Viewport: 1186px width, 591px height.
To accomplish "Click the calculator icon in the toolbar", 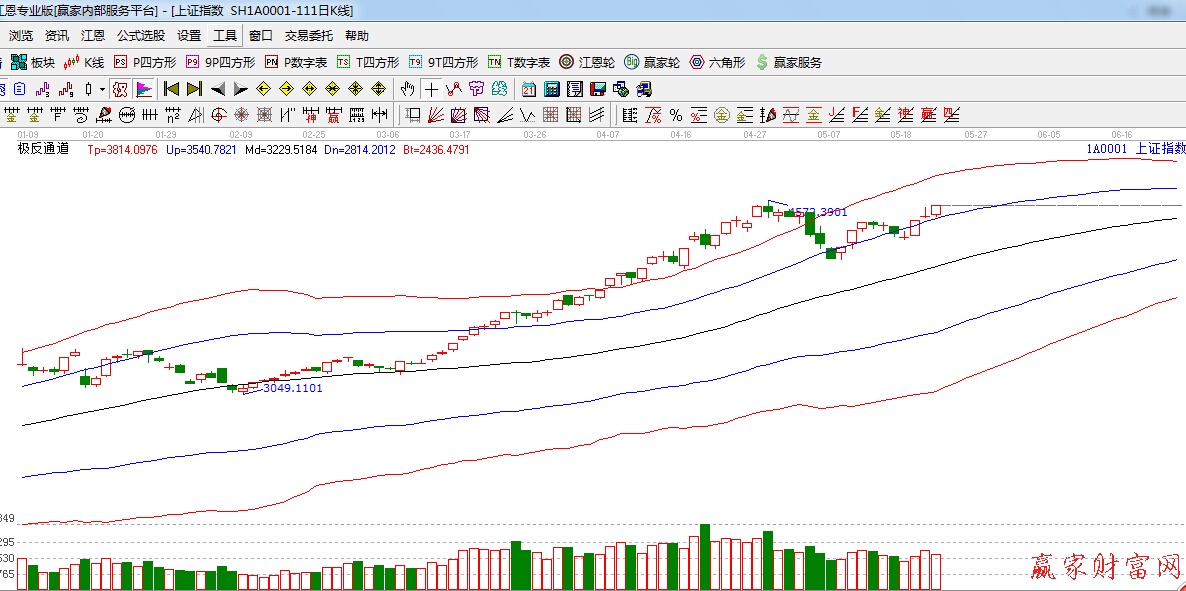I will [551, 89].
